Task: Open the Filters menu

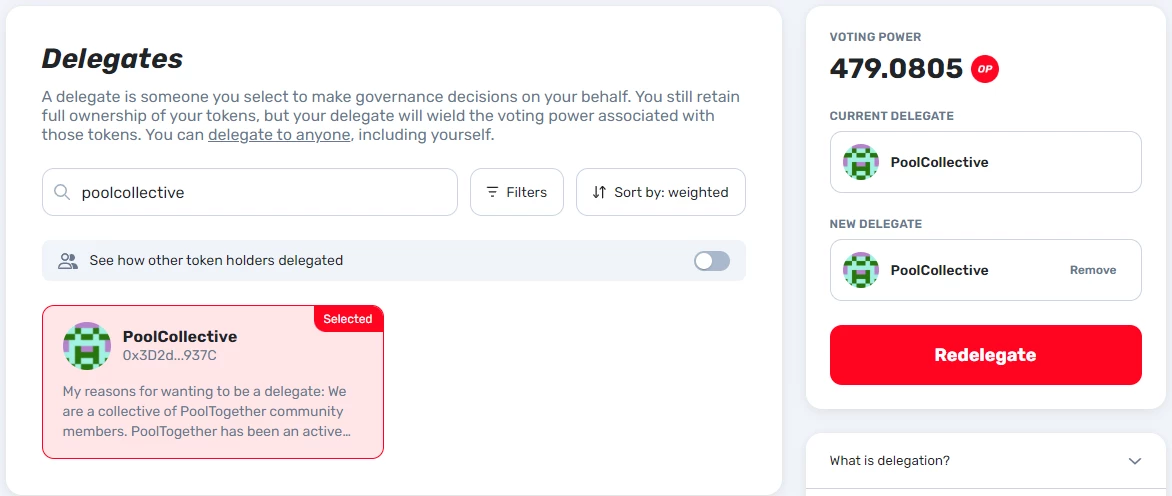Action: [516, 193]
